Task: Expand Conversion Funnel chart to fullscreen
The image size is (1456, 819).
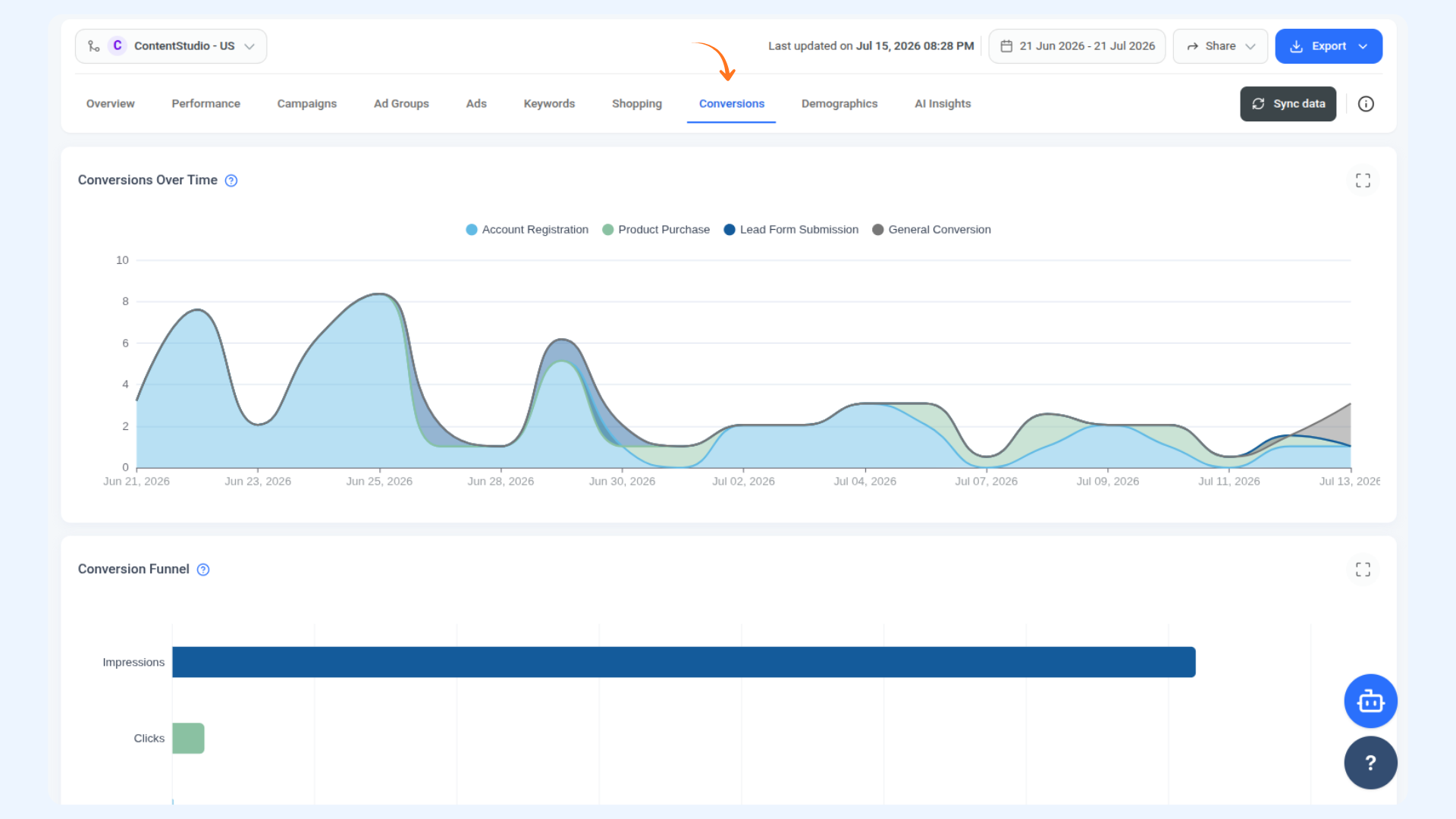Action: coord(1363,570)
